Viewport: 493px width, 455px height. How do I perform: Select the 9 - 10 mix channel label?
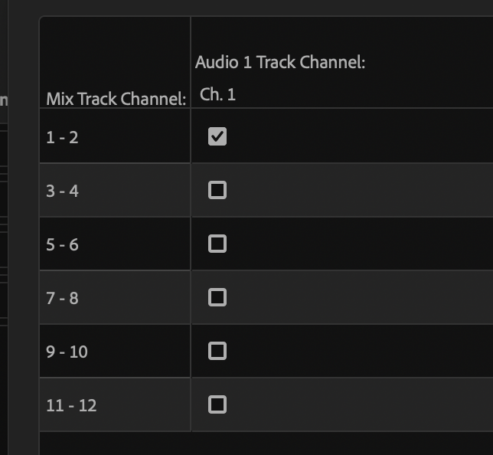[x=67, y=352]
